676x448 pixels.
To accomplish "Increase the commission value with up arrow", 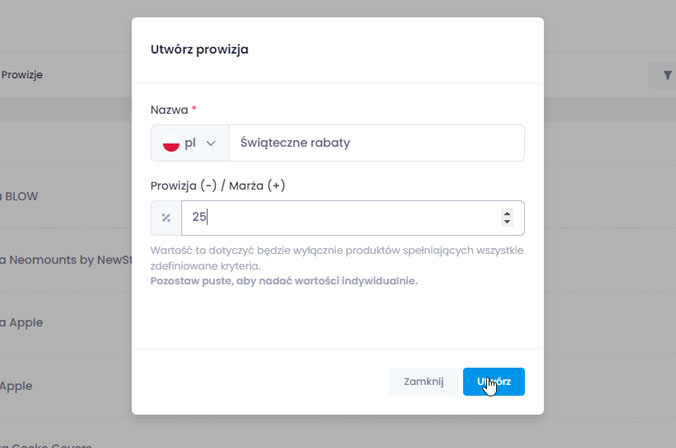I will point(507,212).
